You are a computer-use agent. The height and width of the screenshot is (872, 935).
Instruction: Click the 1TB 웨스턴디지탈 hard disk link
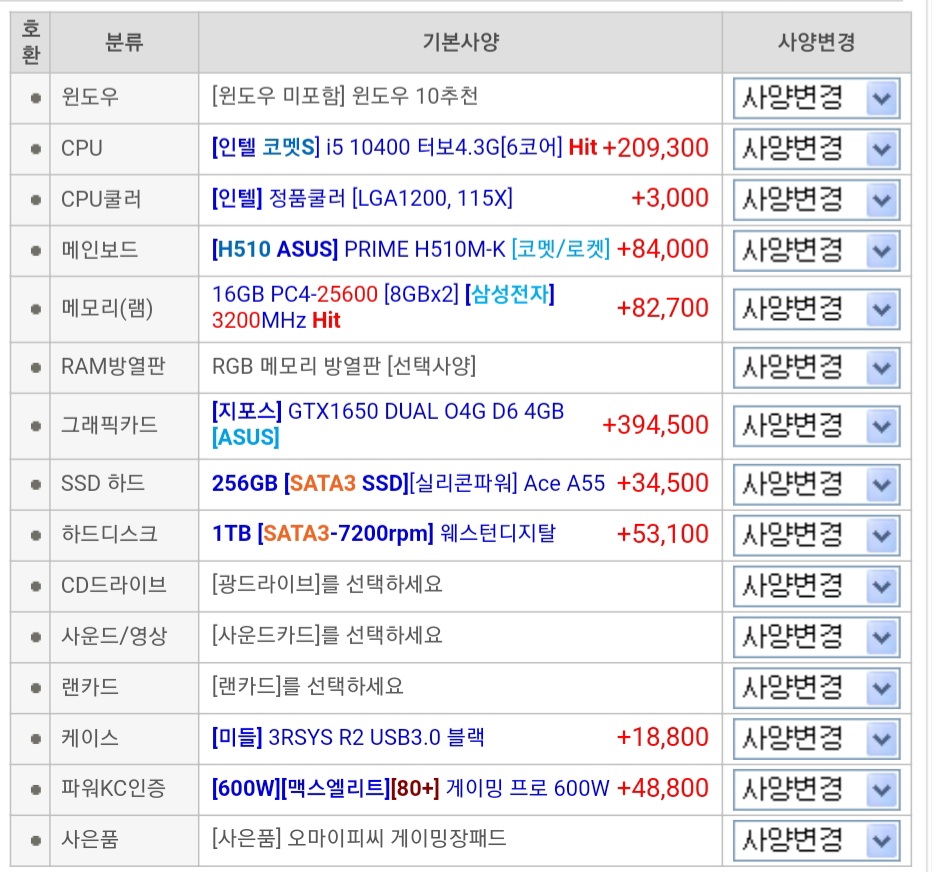tap(383, 533)
